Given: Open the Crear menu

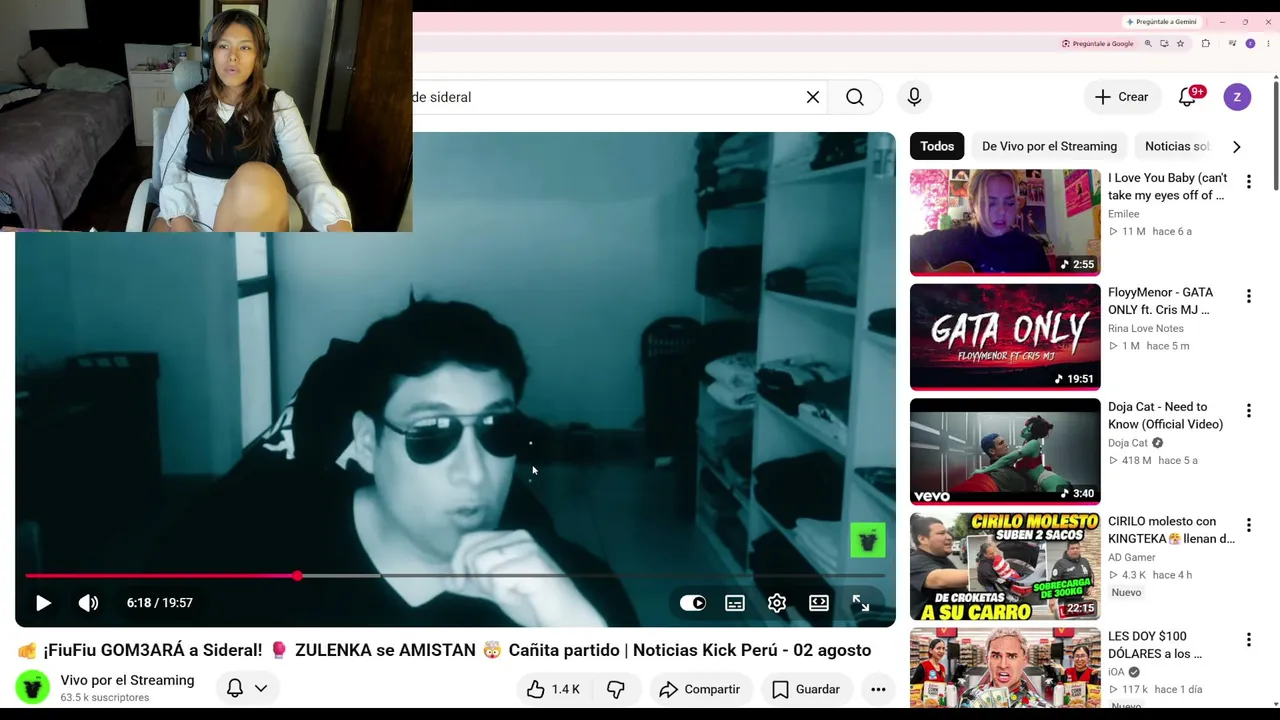Looking at the screenshot, I should [1121, 97].
